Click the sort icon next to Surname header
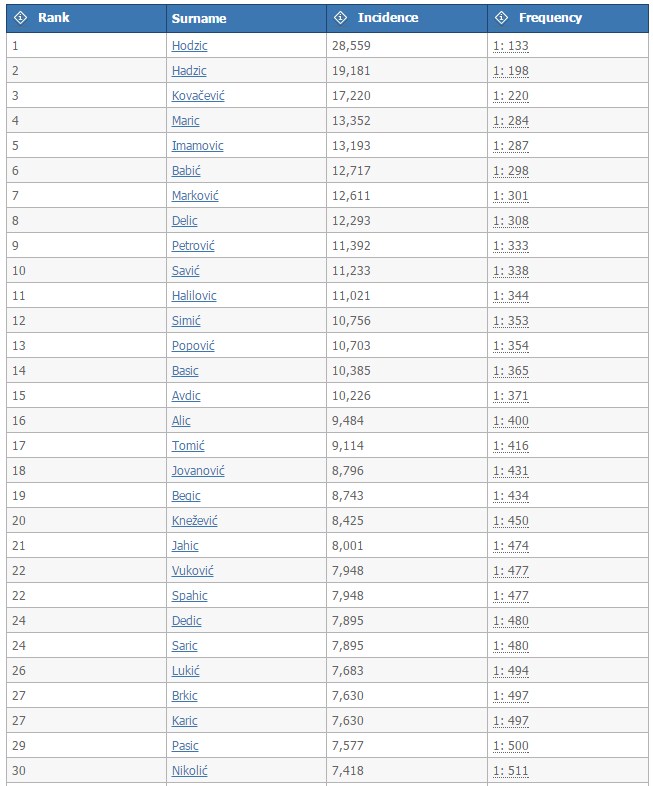The width and height of the screenshot is (653, 786). 199,18
